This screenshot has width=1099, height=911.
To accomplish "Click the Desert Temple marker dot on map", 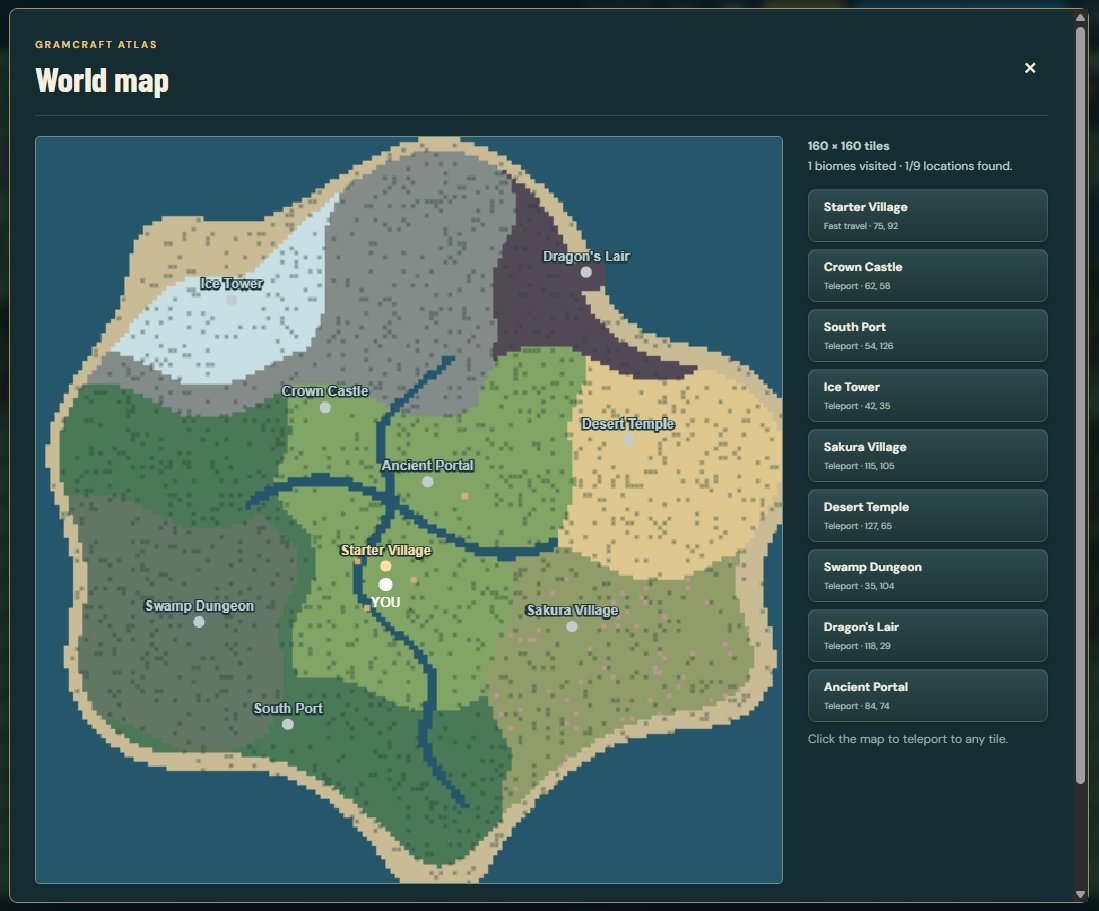I will point(629,440).
